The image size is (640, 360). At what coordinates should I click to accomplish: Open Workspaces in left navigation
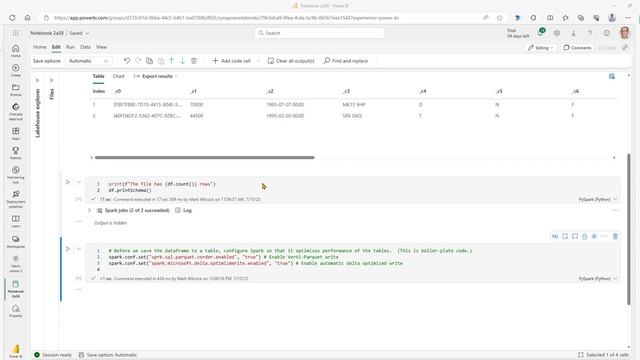(16, 242)
